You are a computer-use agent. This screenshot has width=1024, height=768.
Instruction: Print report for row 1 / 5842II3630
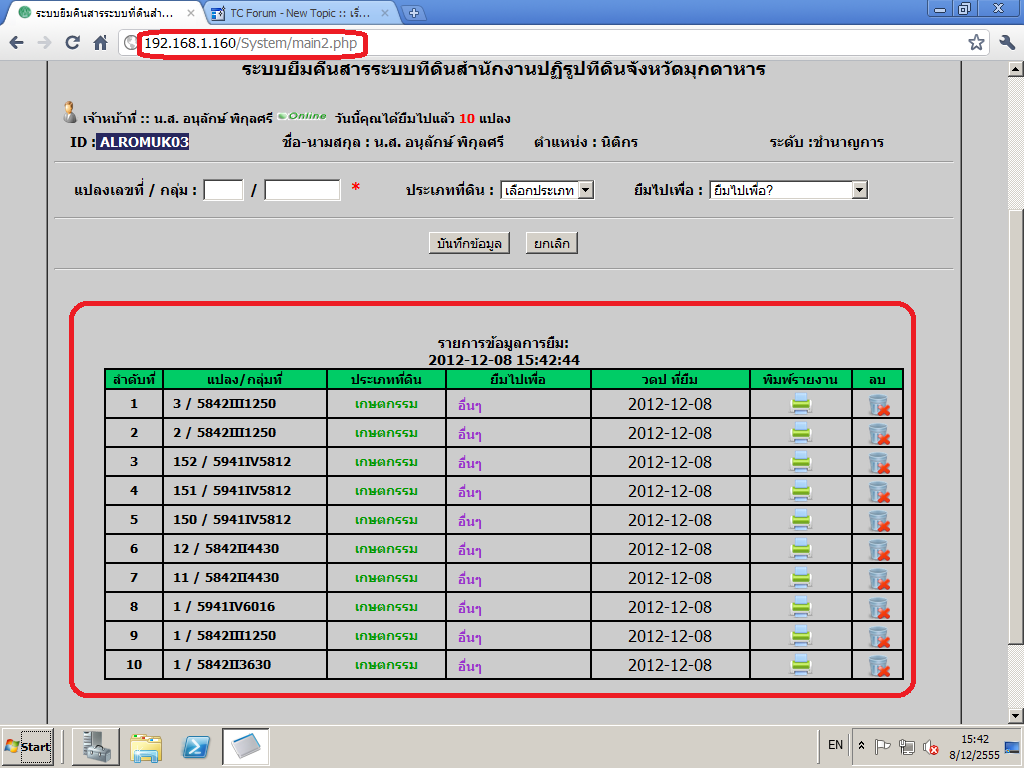[801, 665]
